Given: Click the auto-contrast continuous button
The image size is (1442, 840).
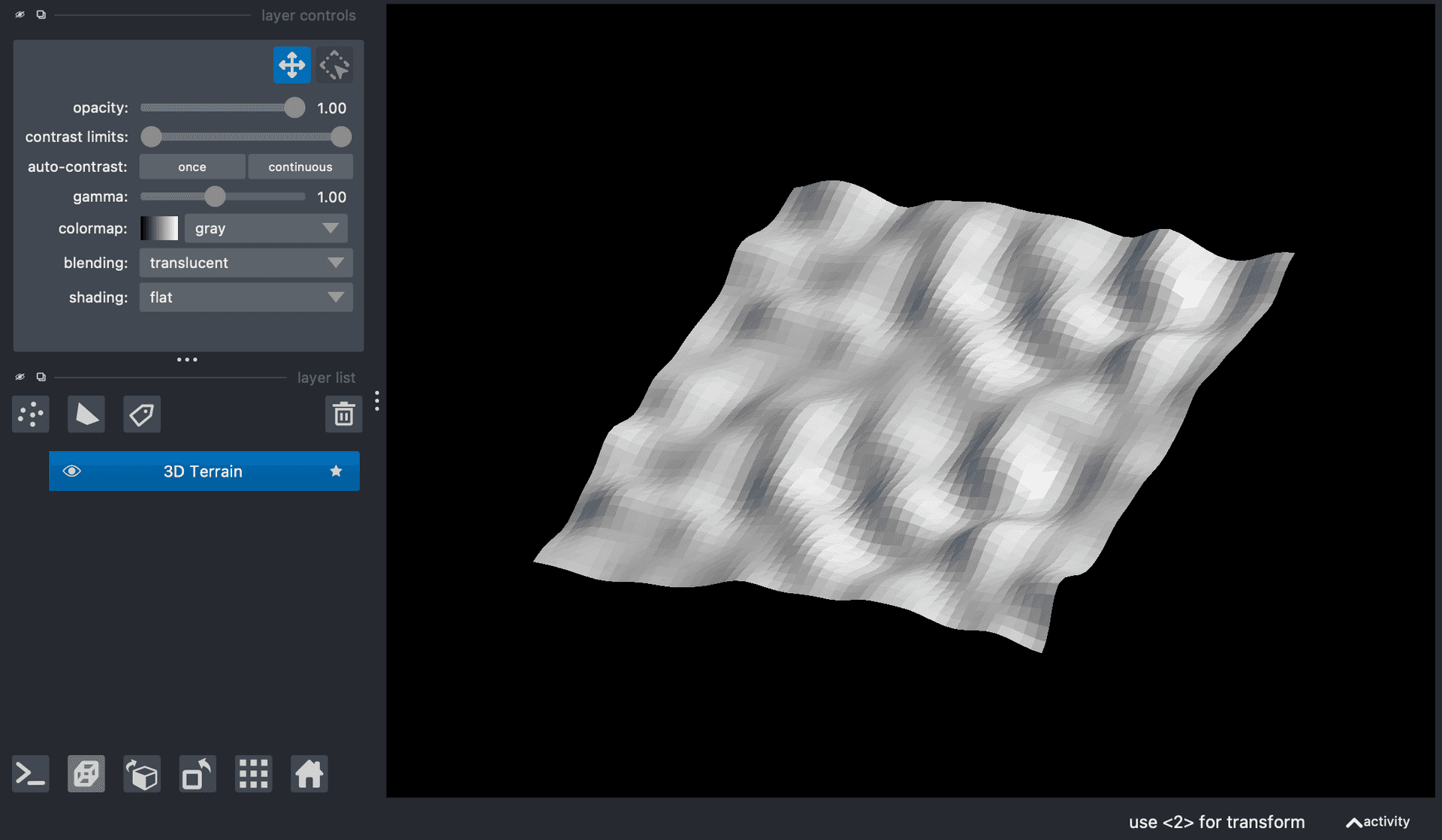Looking at the screenshot, I should click(x=300, y=167).
